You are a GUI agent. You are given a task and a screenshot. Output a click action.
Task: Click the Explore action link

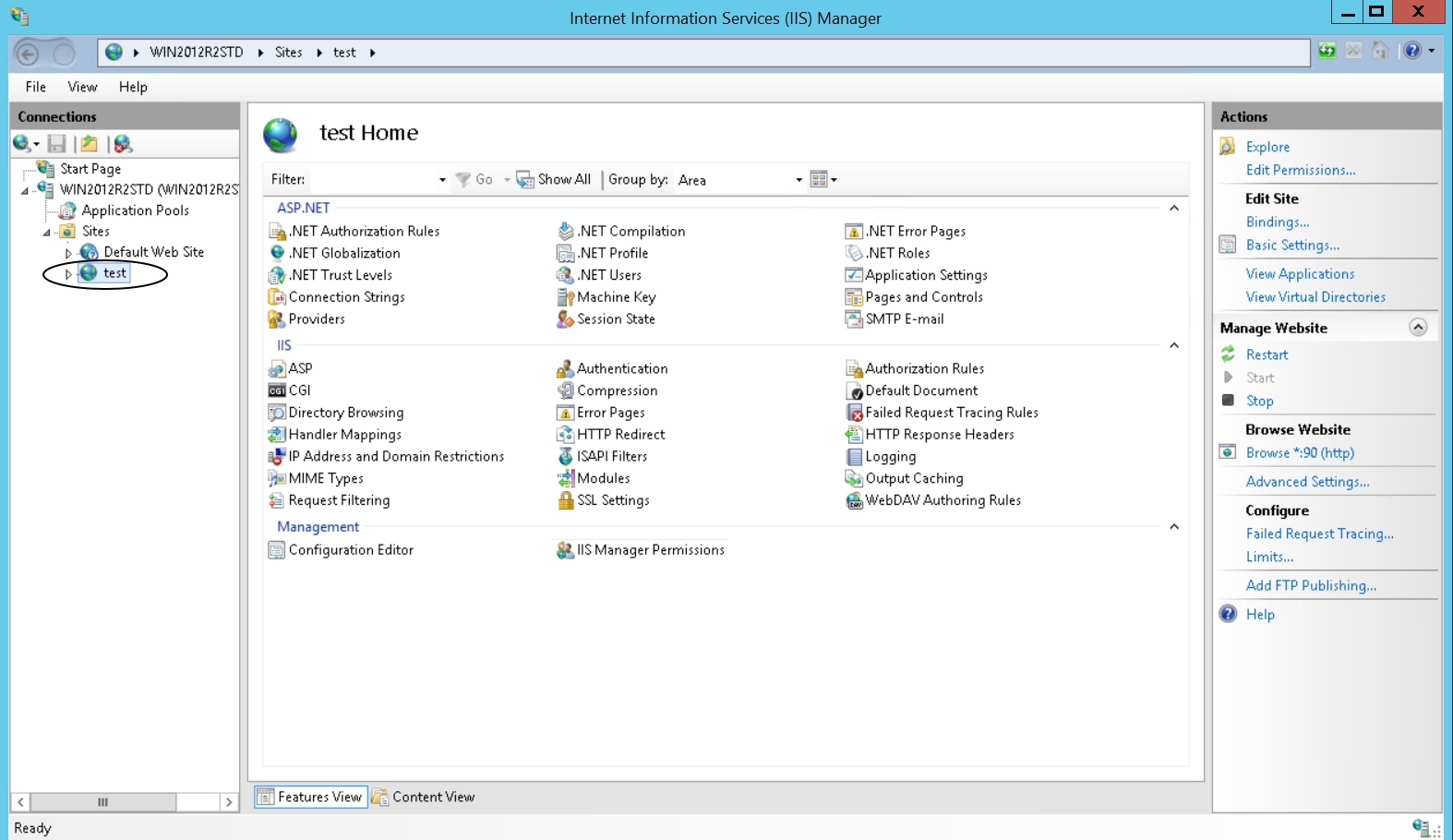(1267, 147)
